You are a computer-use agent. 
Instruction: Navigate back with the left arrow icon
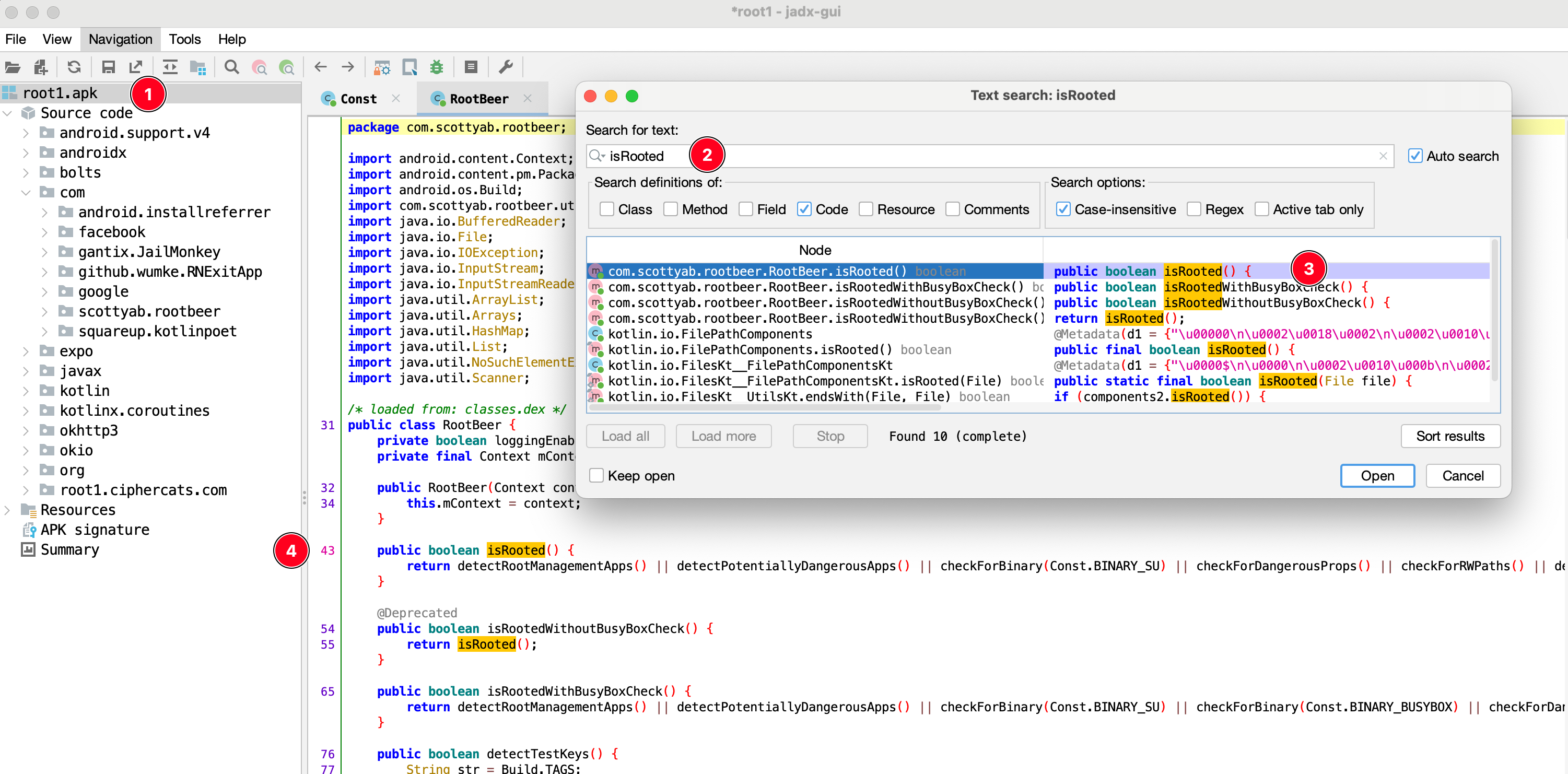click(x=321, y=67)
